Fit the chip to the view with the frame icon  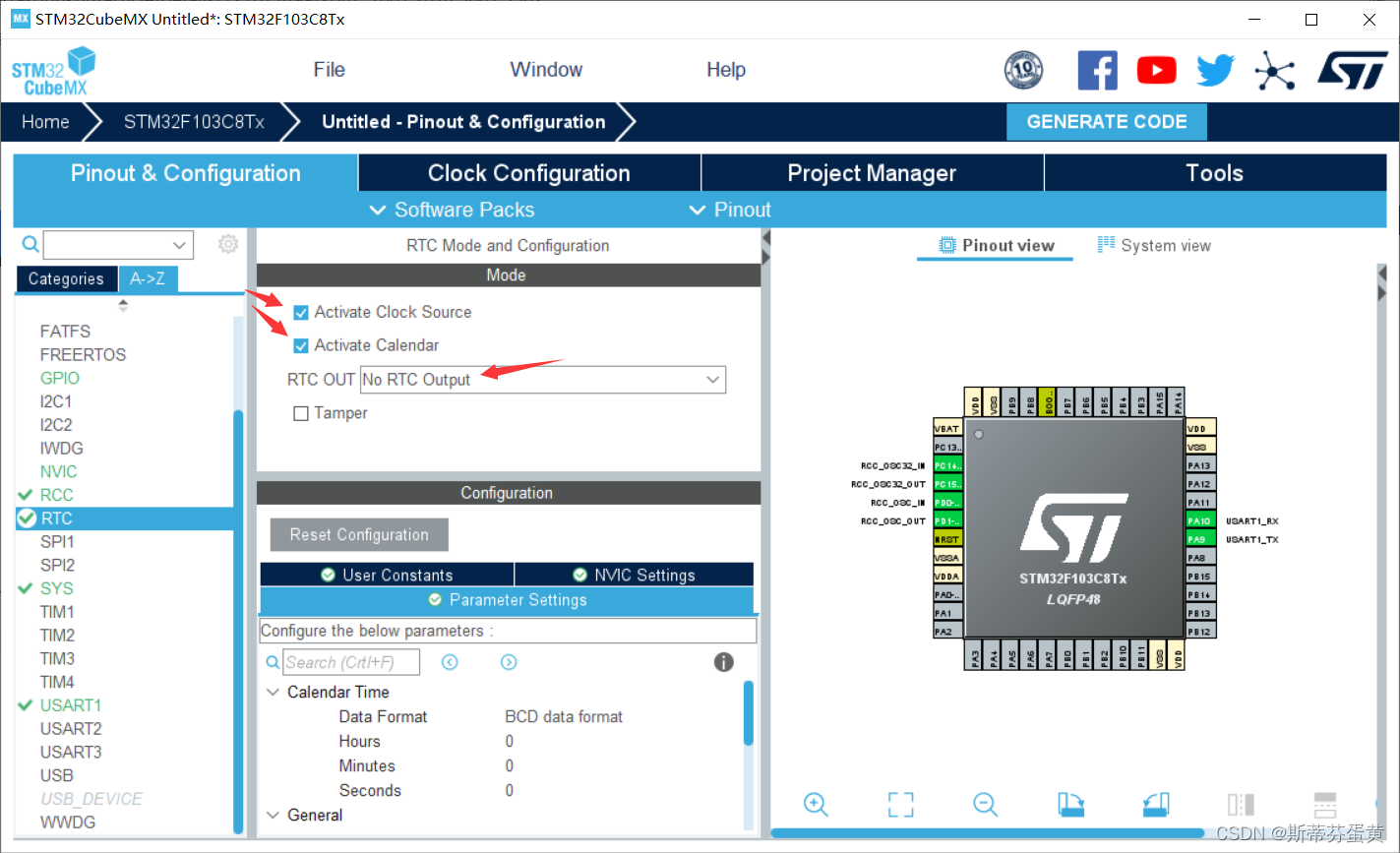pyautogui.click(x=900, y=804)
